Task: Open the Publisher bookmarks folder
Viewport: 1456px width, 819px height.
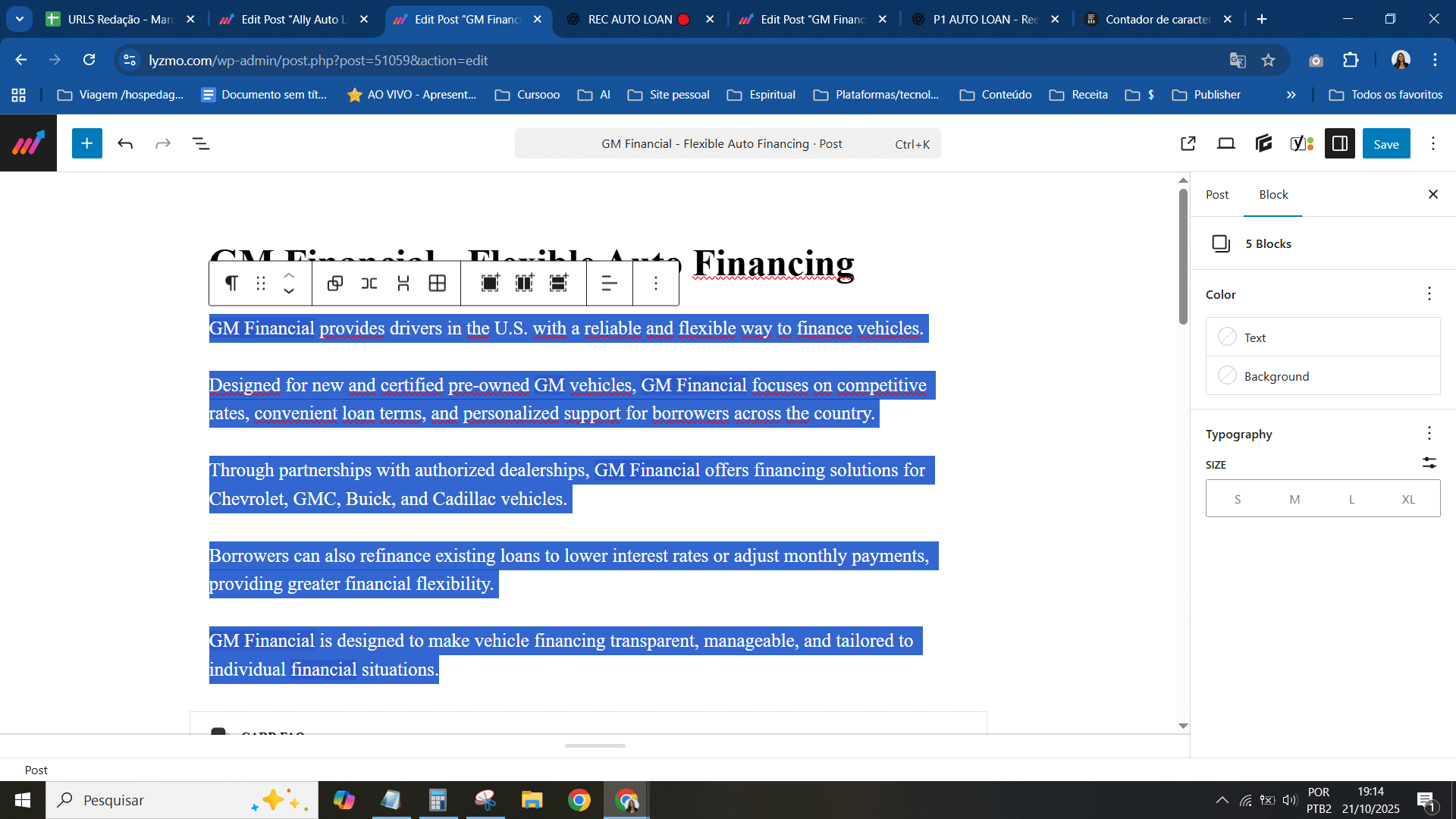Action: coord(1207,94)
